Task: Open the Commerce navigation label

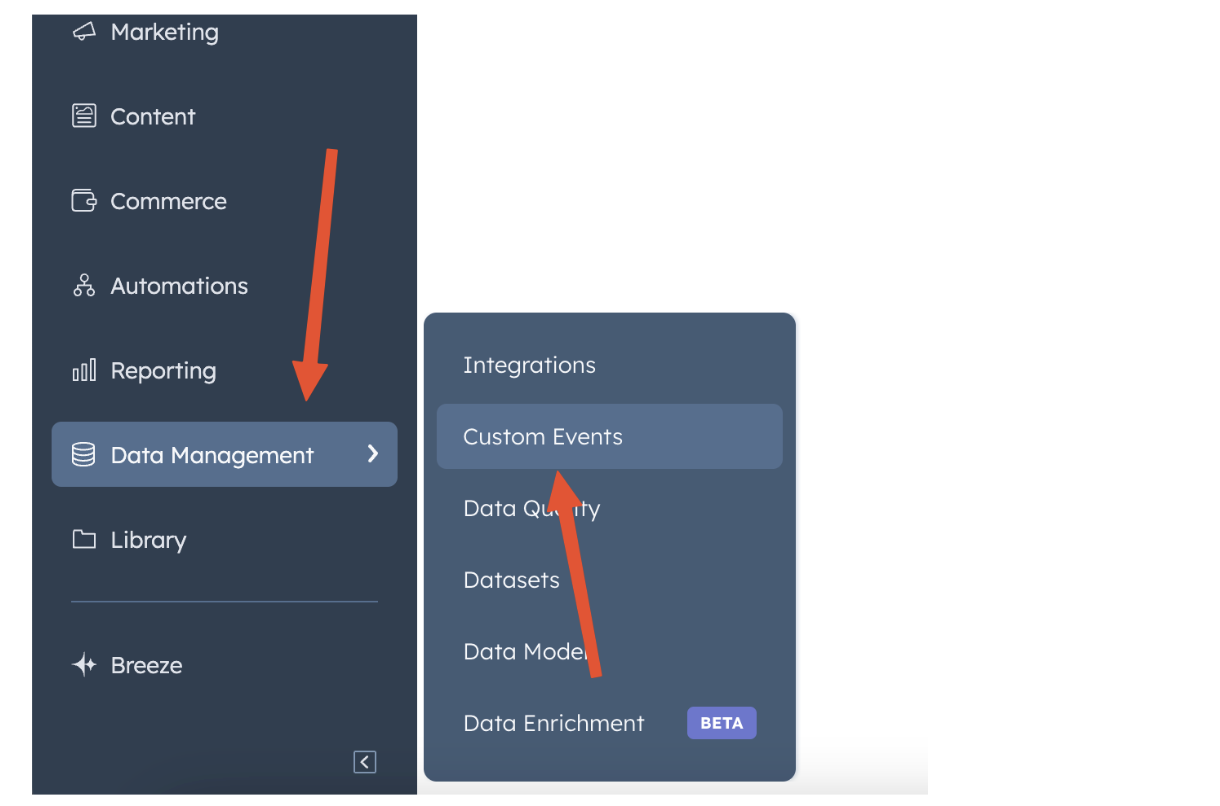Action: [x=168, y=201]
